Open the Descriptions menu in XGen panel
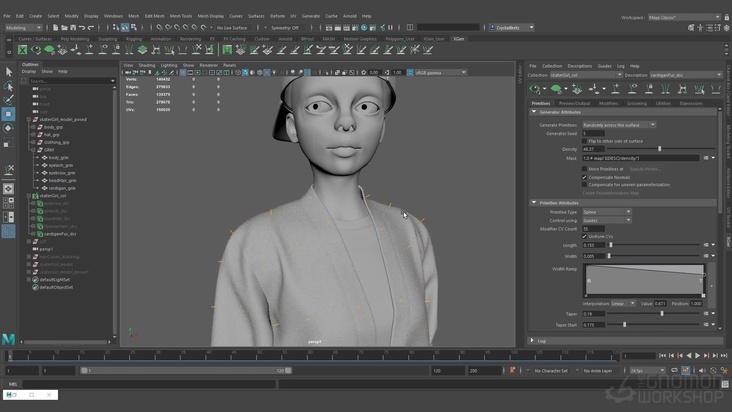This screenshot has height=412, width=732. [578, 66]
